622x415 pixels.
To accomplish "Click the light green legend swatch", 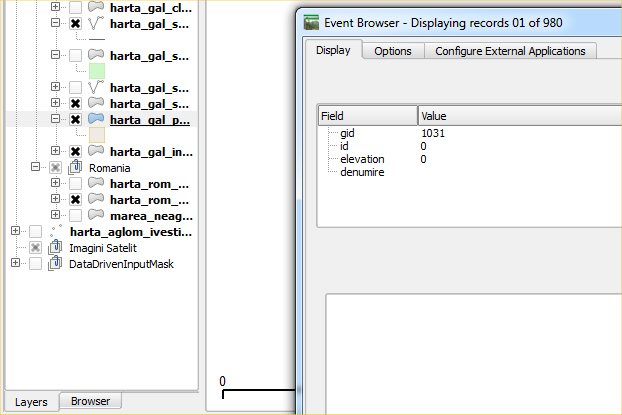I will click(97, 71).
